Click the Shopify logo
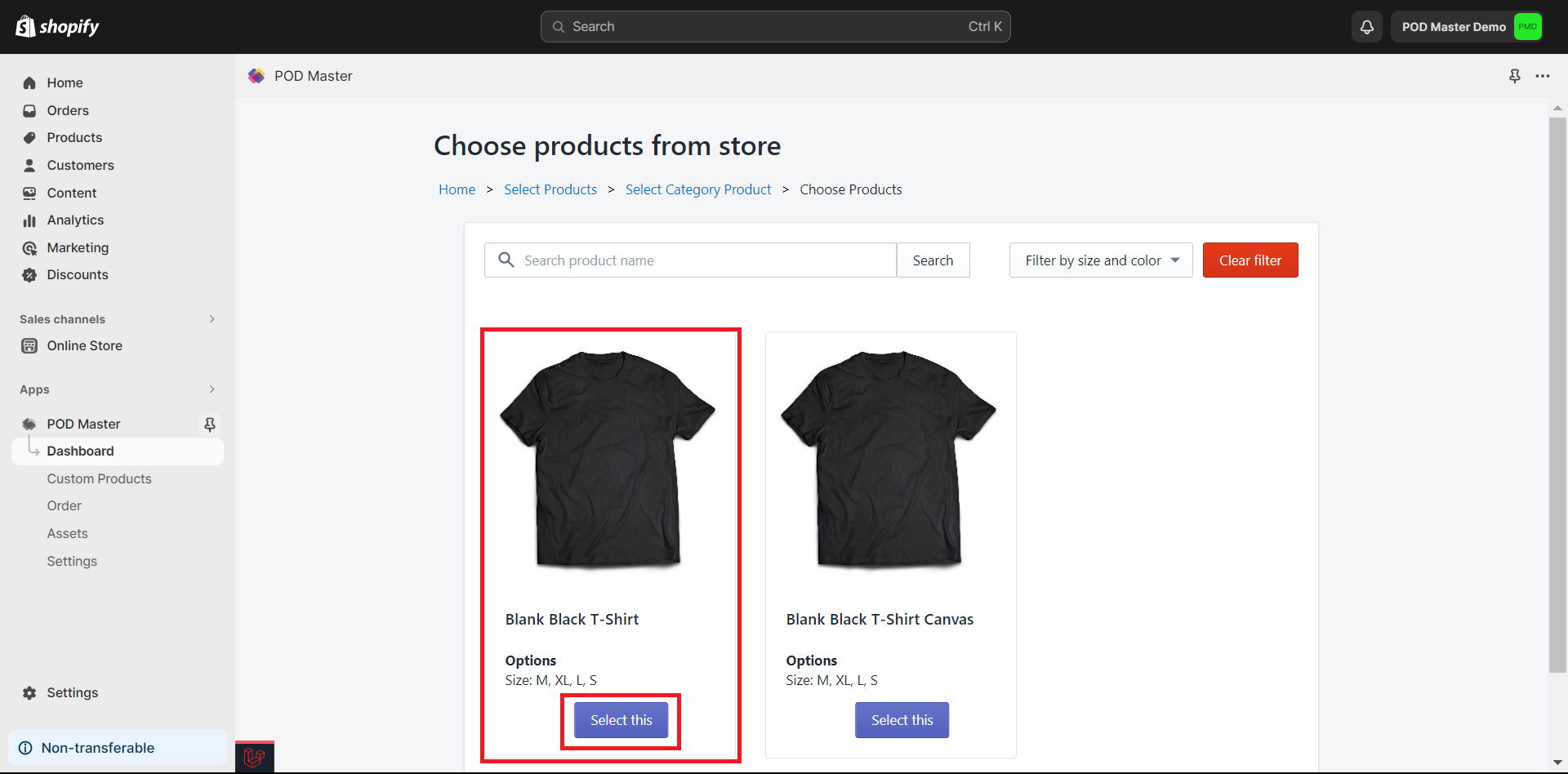 point(57,26)
